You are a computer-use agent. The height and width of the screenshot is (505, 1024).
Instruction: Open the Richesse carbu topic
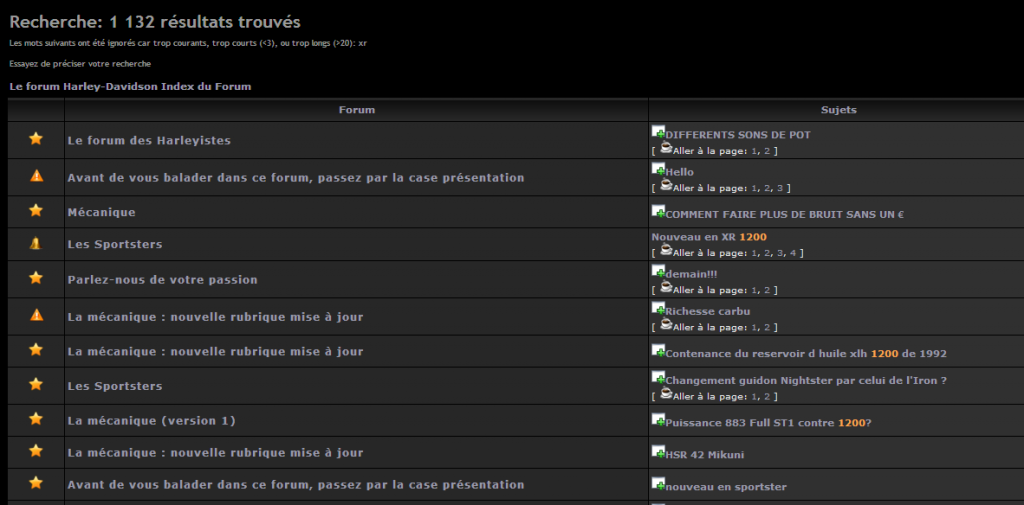click(x=708, y=312)
